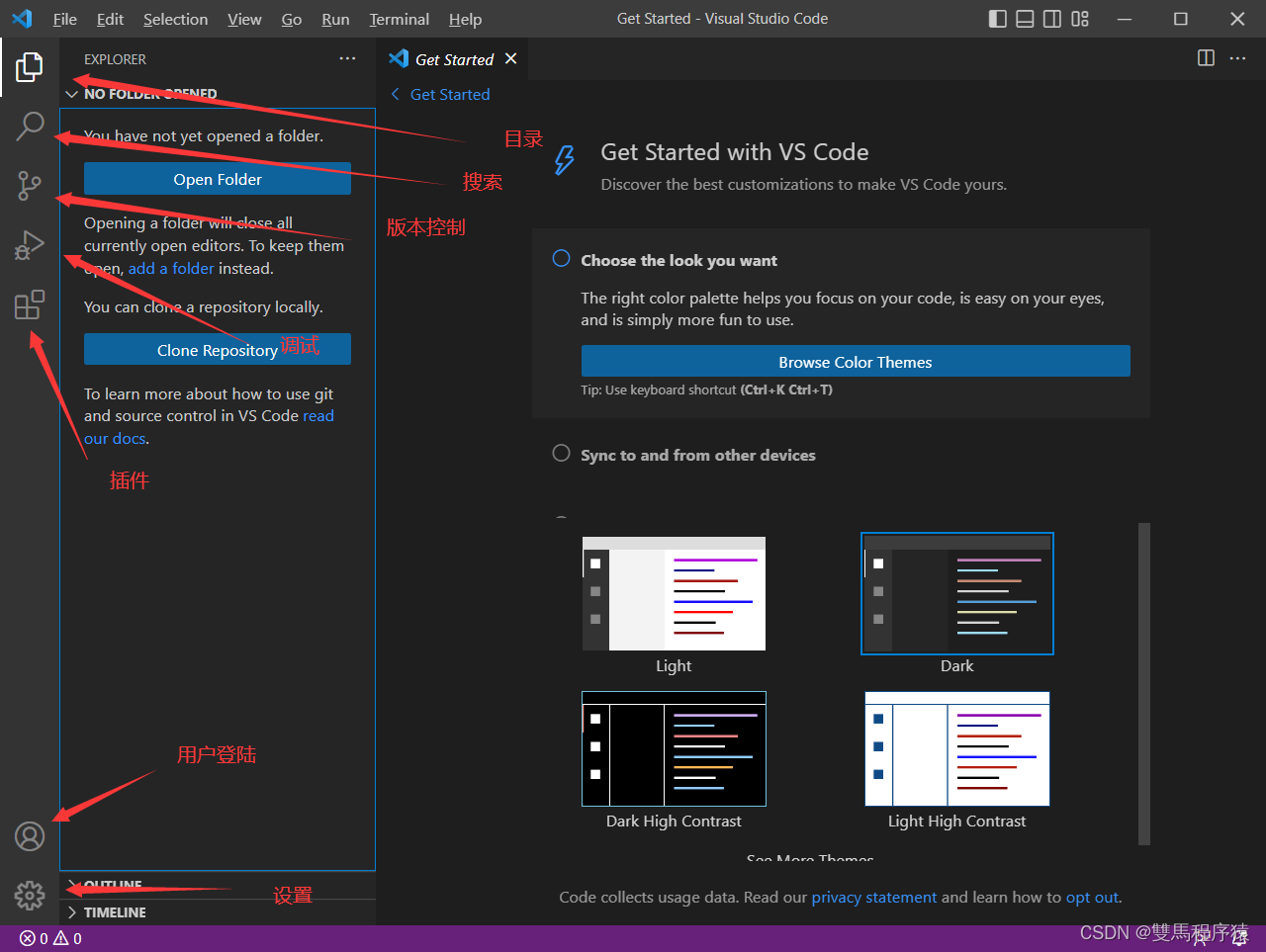Viewport: 1266px width, 952px height.
Task: Show errors and warnings in status bar
Action: (x=51, y=938)
